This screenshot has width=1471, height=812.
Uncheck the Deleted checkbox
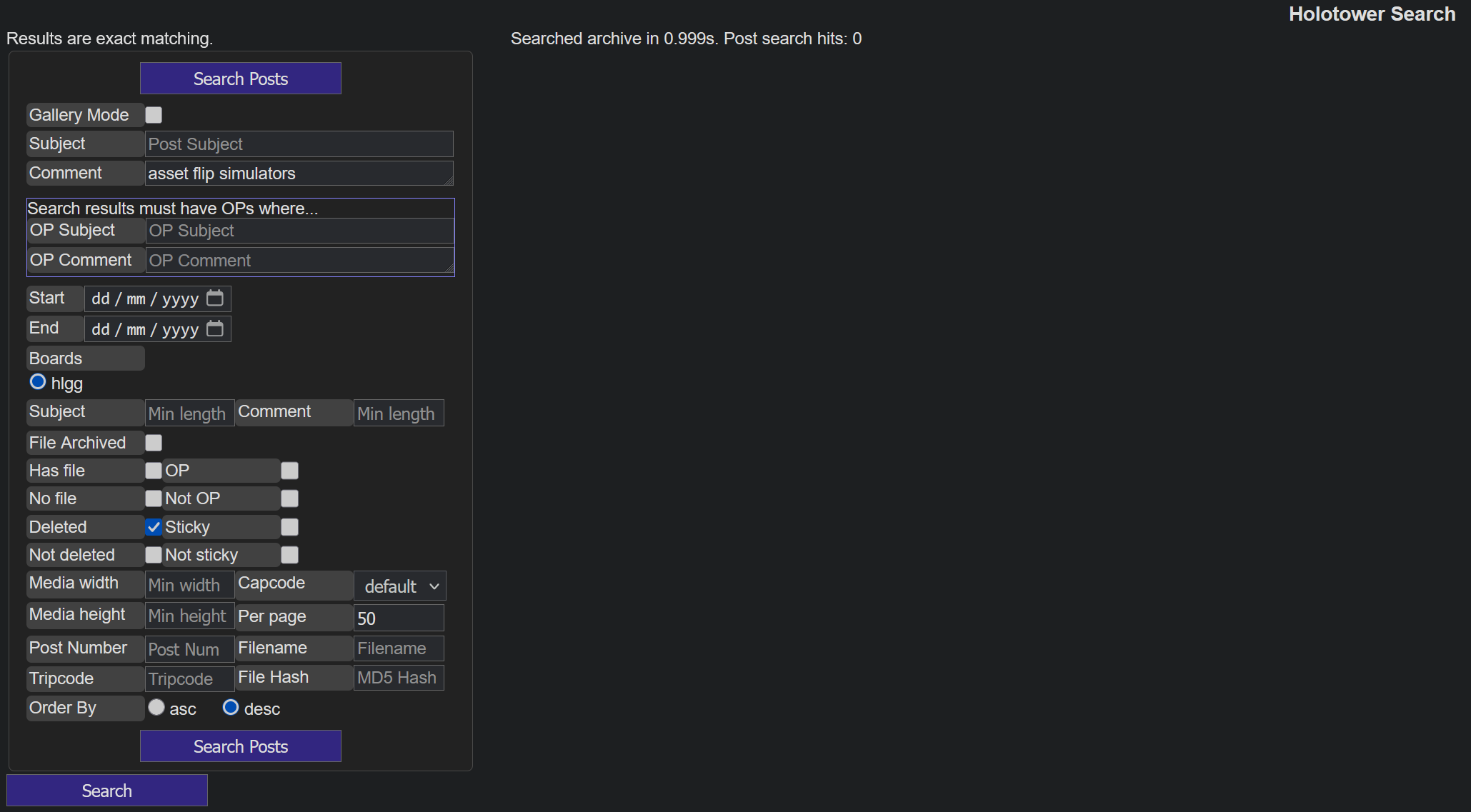click(x=154, y=527)
